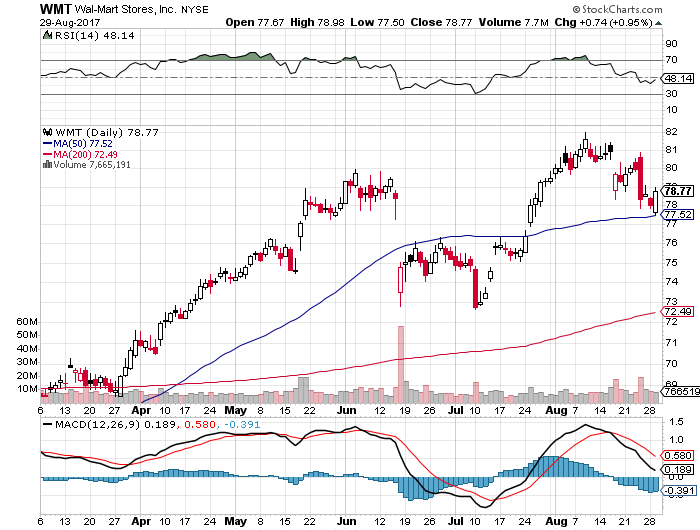Click the -0.391 MACD histogram value tag

(x=678, y=462)
